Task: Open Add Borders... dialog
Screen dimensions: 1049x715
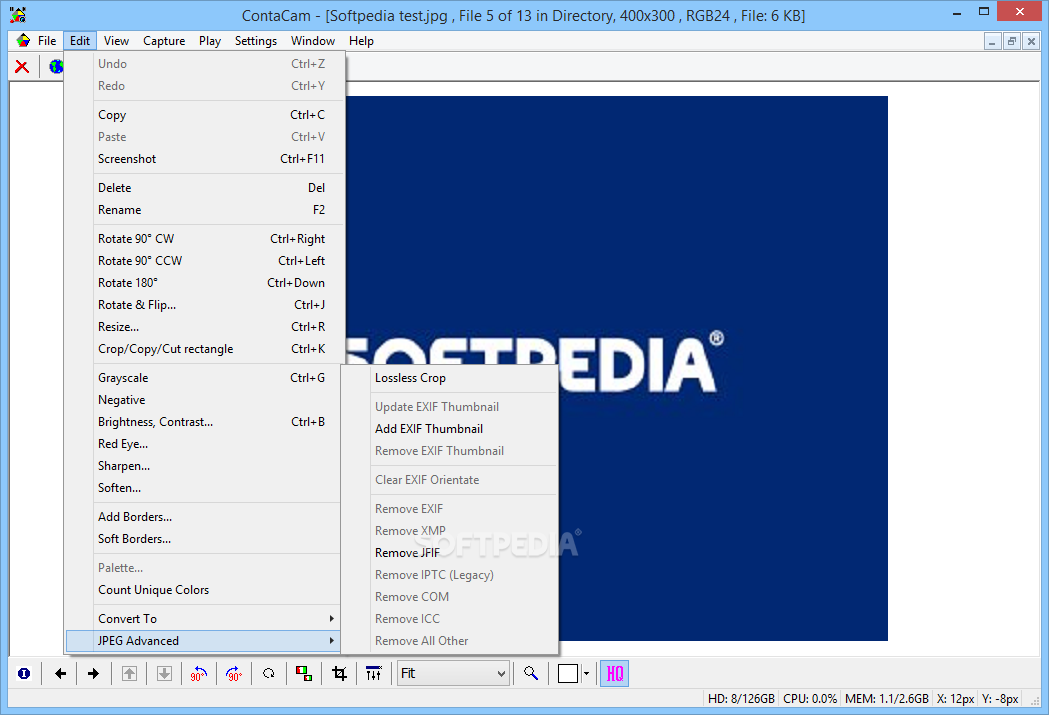Action: (x=203, y=517)
